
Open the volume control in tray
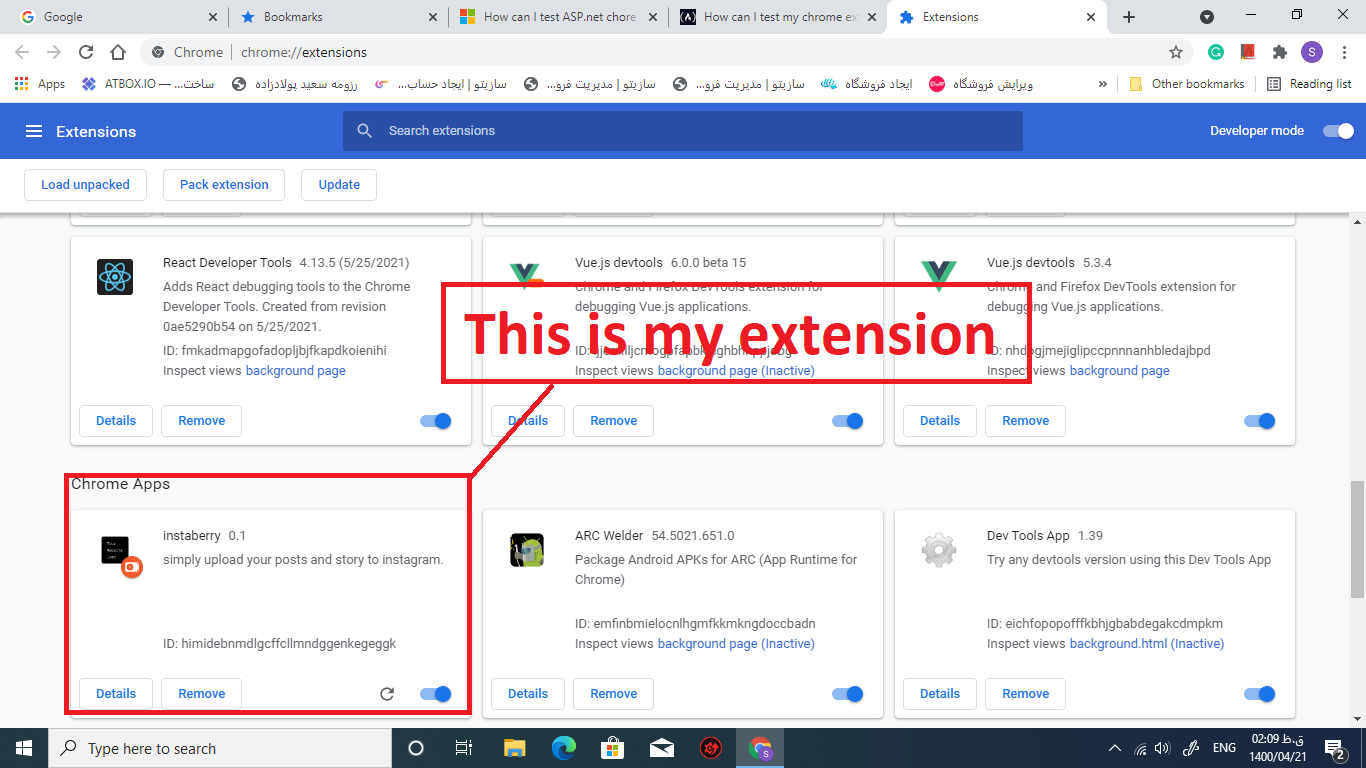point(1161,748)
